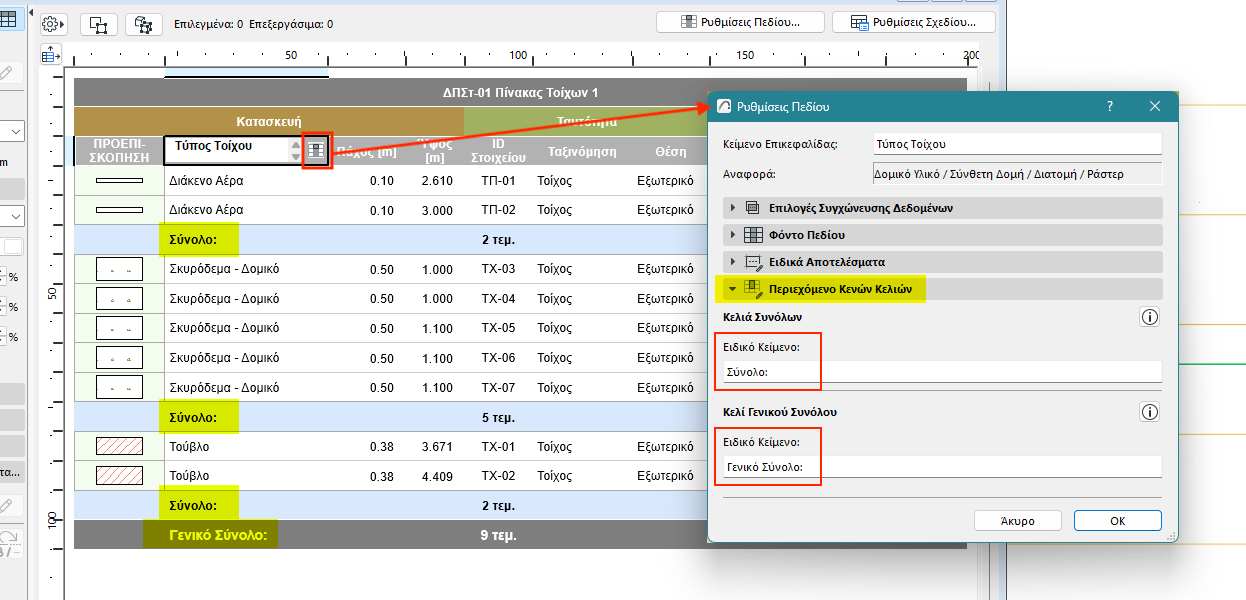Click the ΤΧ-07 ID cell
Image resolution: width=1246 pixels, height=600 pixels.
tap(498, 387)
